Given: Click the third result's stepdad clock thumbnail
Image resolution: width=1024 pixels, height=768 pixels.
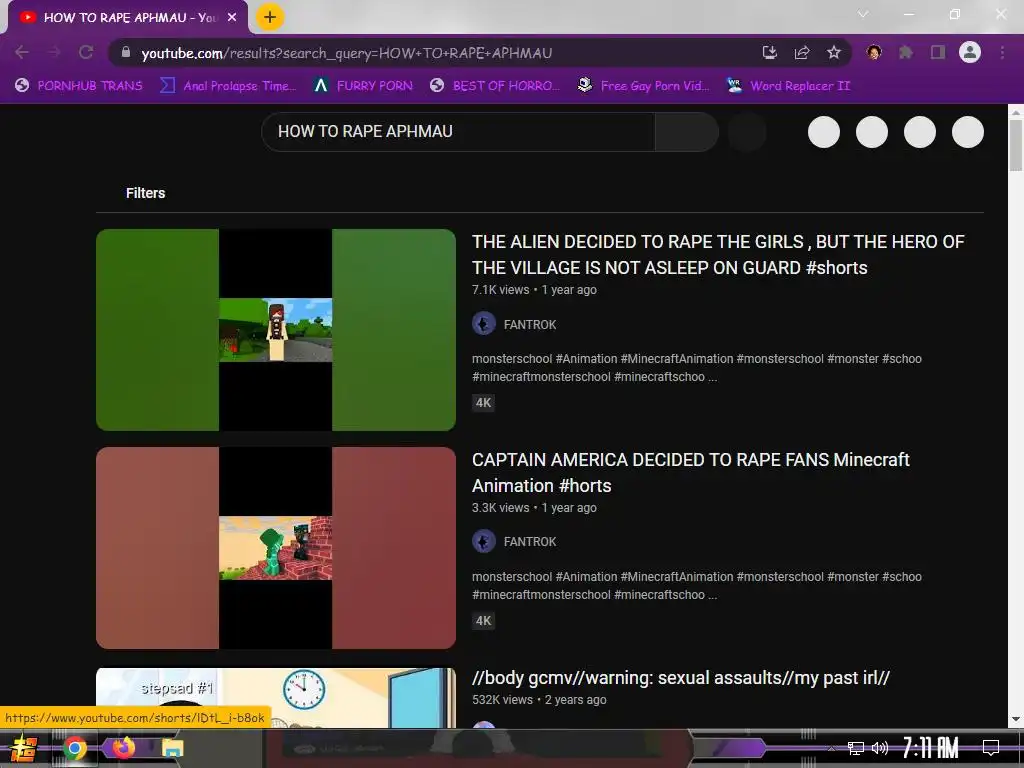Looking at the screenshot, I should (x=276, y=697).
